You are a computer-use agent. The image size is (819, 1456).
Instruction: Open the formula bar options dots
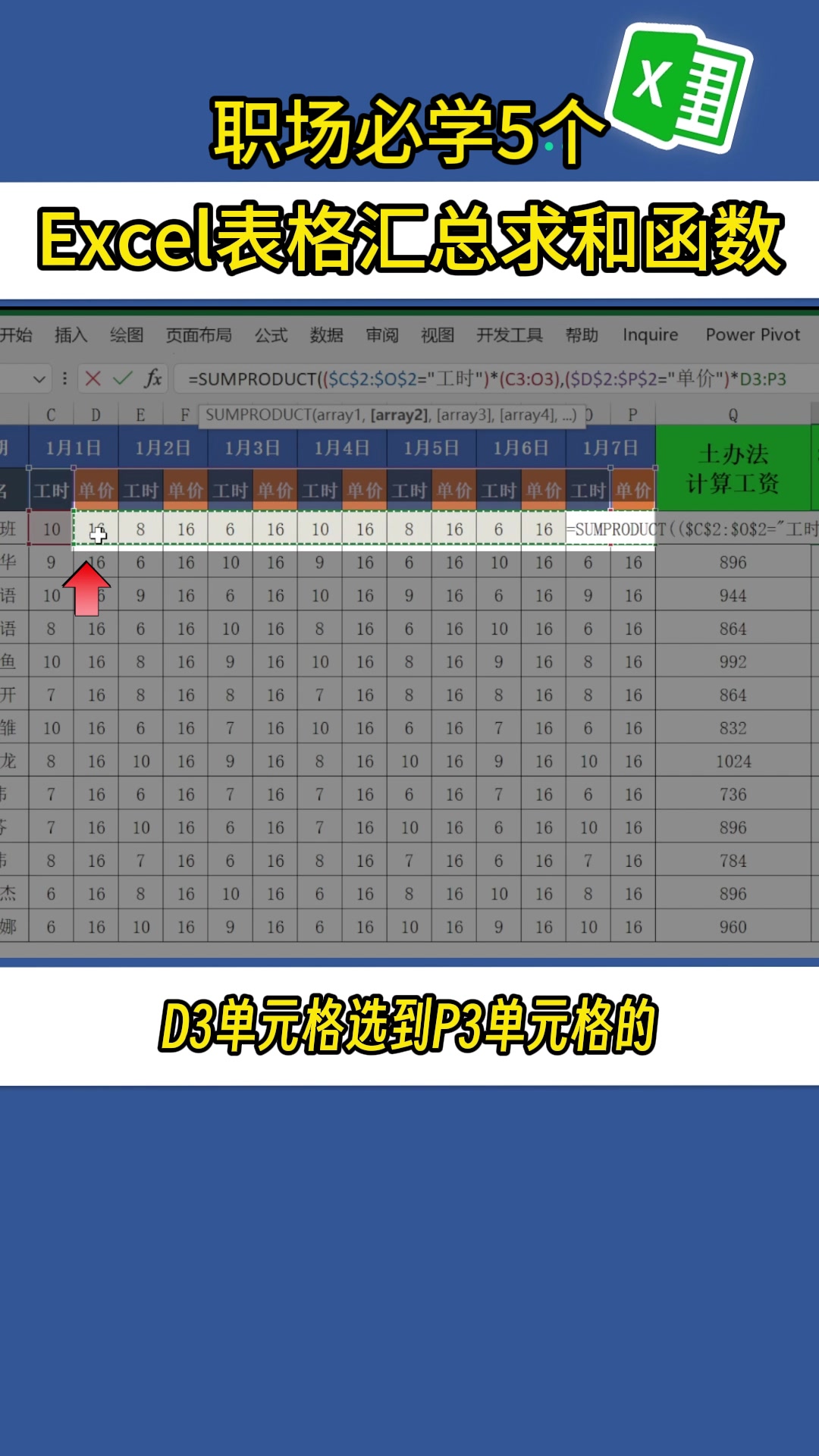click(64, 378)
